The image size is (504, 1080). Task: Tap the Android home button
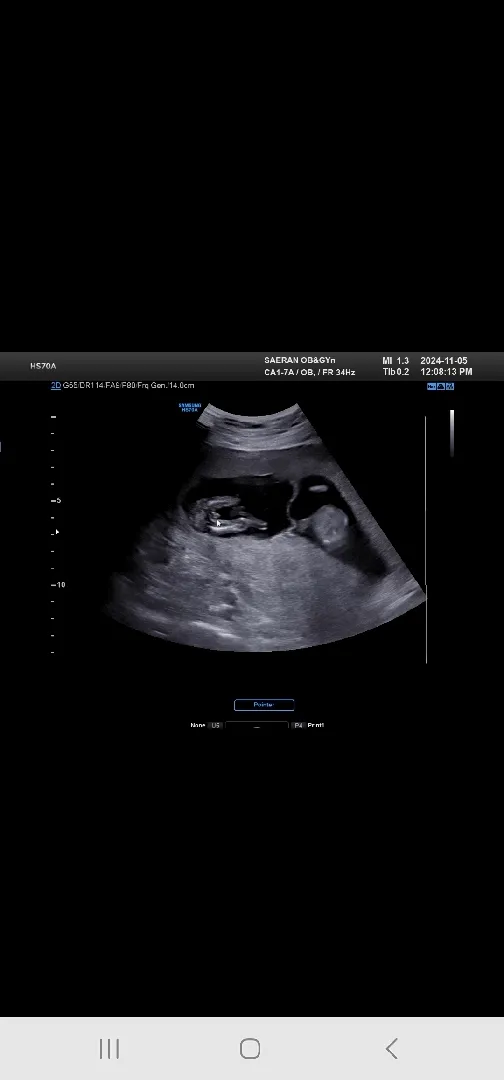pyautogui.click(x=250, y=1049)
